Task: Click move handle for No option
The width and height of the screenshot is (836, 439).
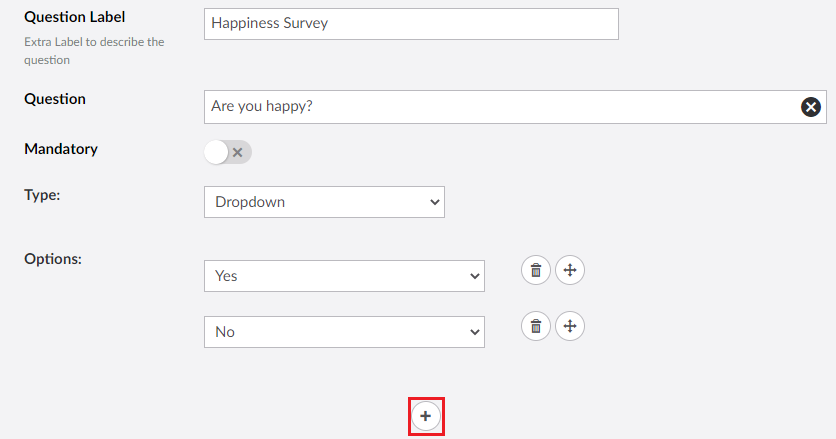Action: pyautogui.click(x=570, y=326)
